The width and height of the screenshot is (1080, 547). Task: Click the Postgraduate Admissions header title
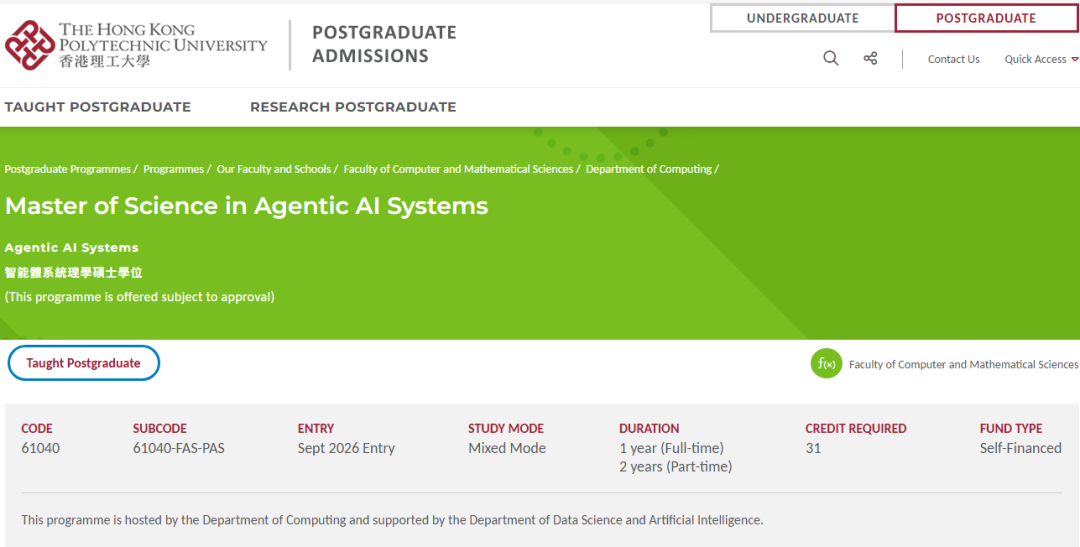tap(384, 45)
